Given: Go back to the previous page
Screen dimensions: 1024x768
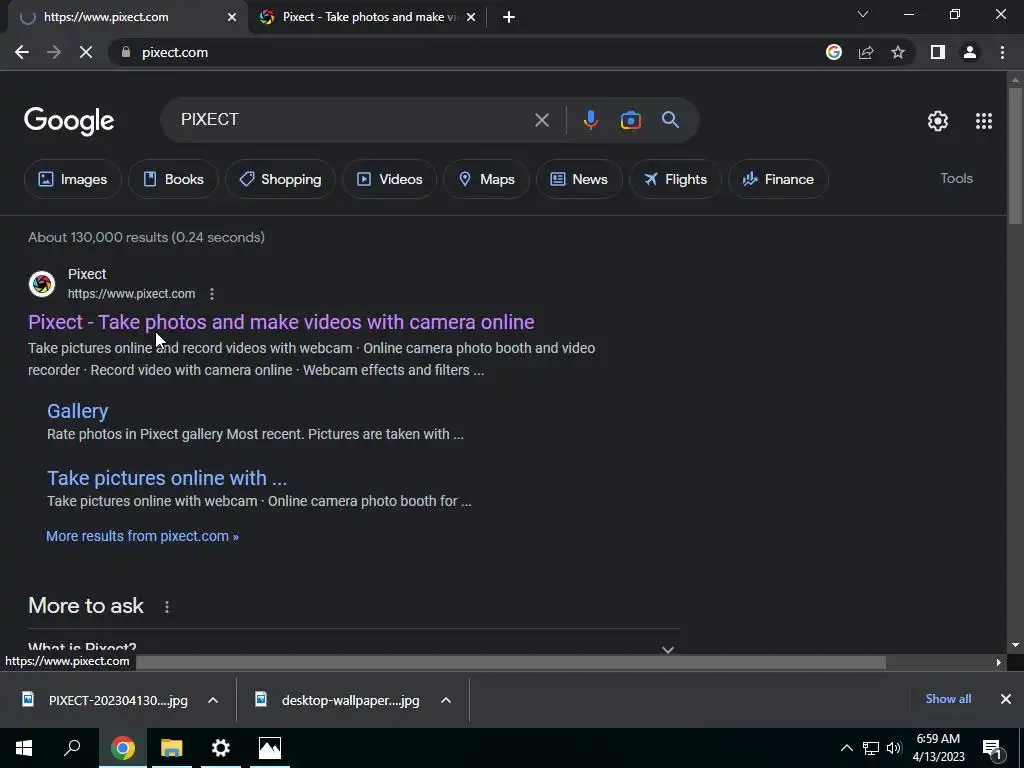Looking at the screenshot, I should [22, 52].
